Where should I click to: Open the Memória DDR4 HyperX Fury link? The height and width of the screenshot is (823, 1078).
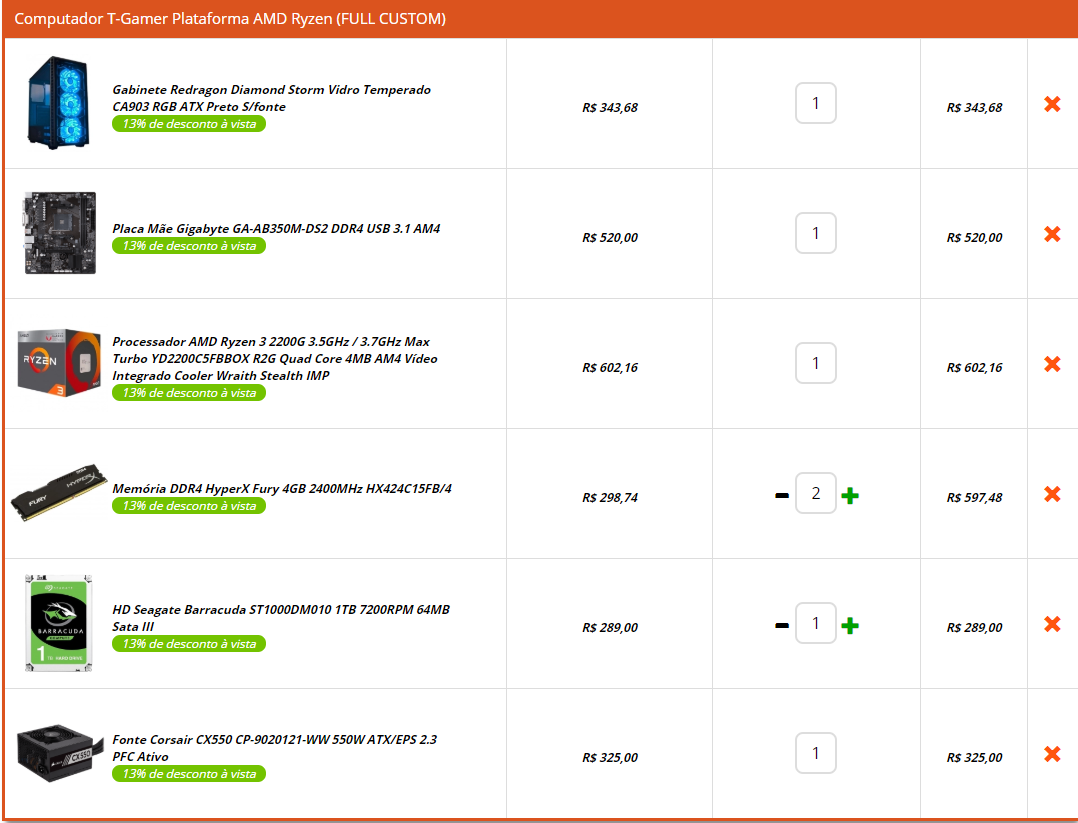pos(282,488)
